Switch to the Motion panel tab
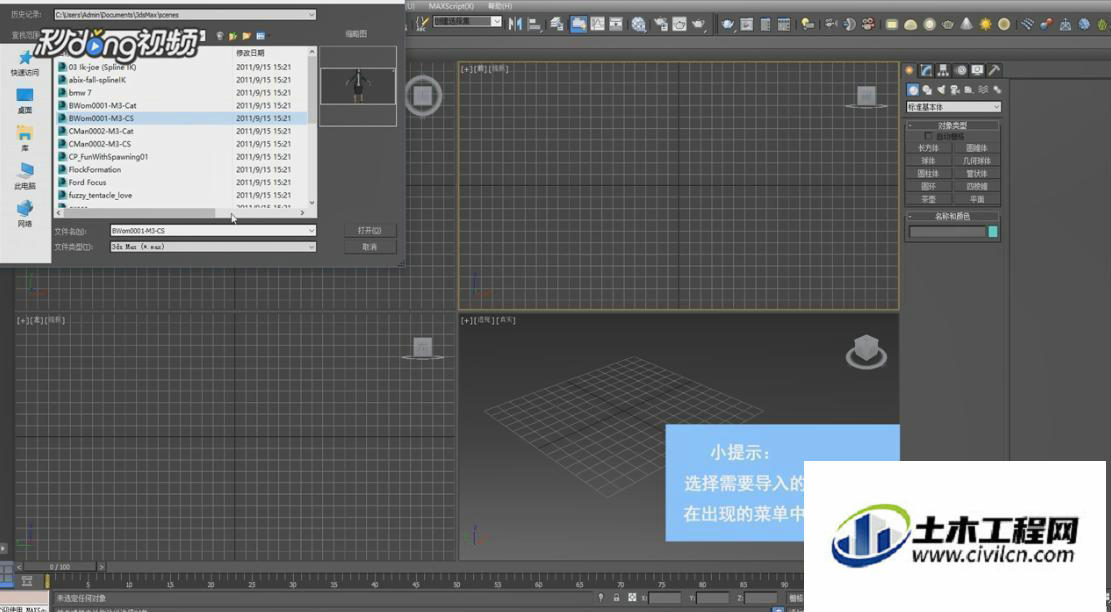Screen dimensions: 1111x612 [x=961, y=70]
